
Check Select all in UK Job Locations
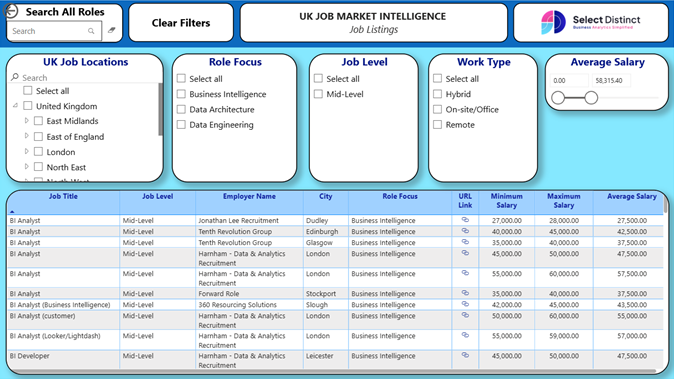pos(28,90)
